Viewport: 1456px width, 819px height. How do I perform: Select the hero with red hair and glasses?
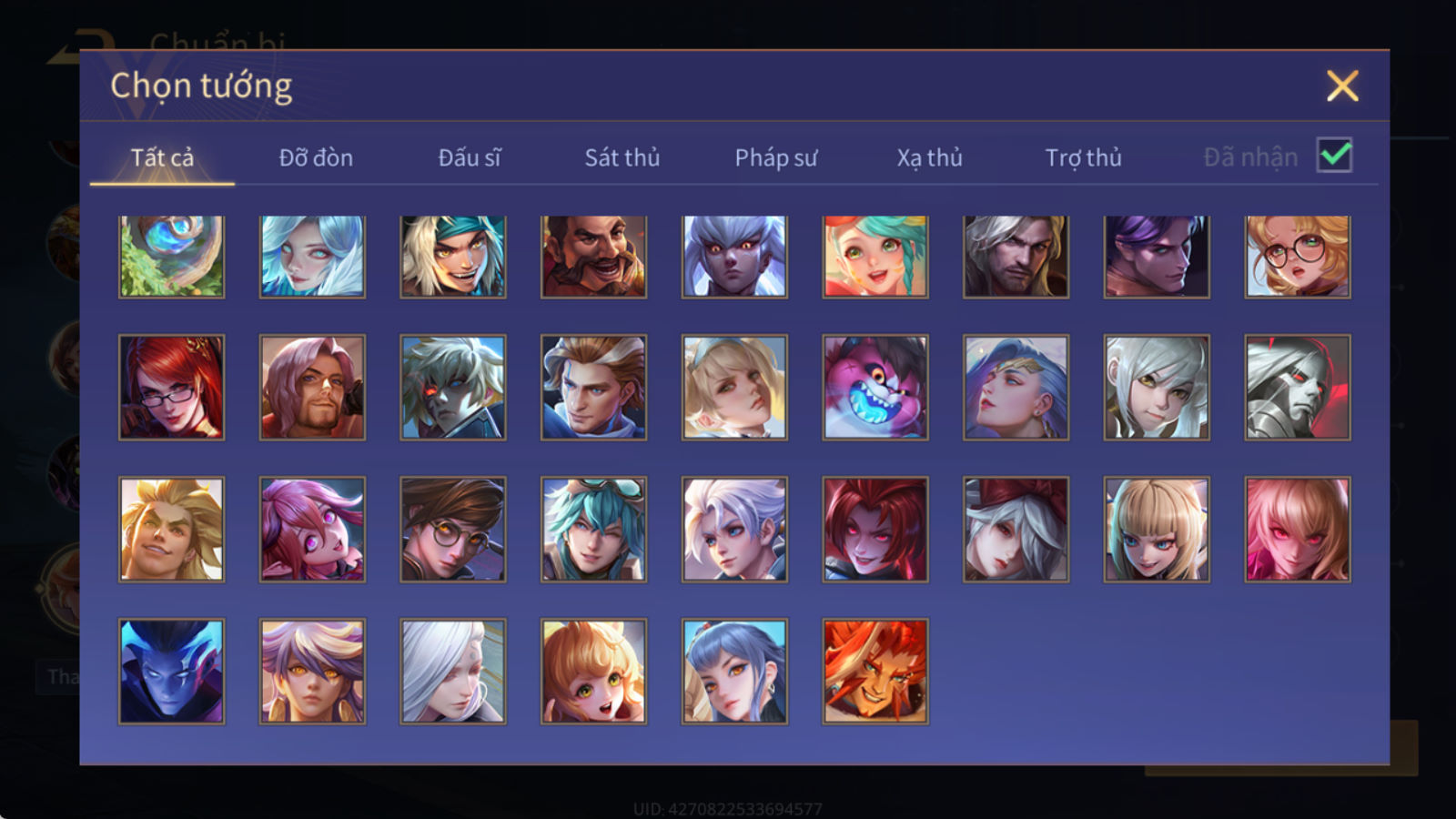coord(171,388)
